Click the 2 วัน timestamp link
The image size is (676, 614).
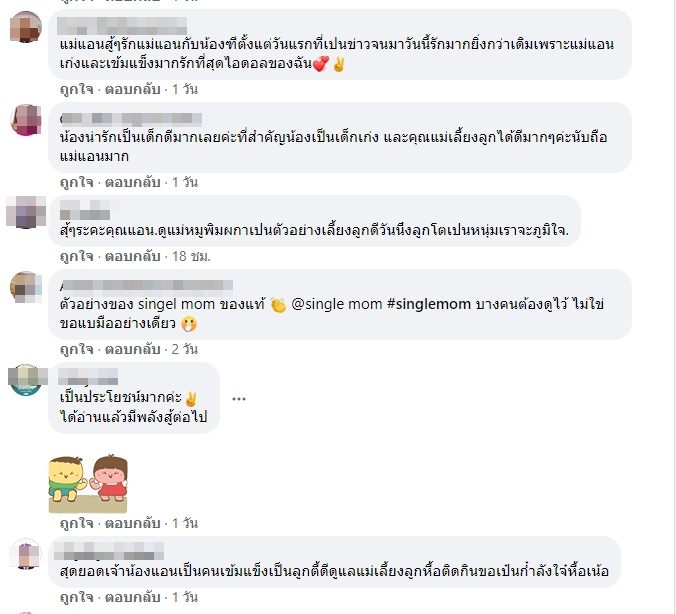tap(185, 349)
